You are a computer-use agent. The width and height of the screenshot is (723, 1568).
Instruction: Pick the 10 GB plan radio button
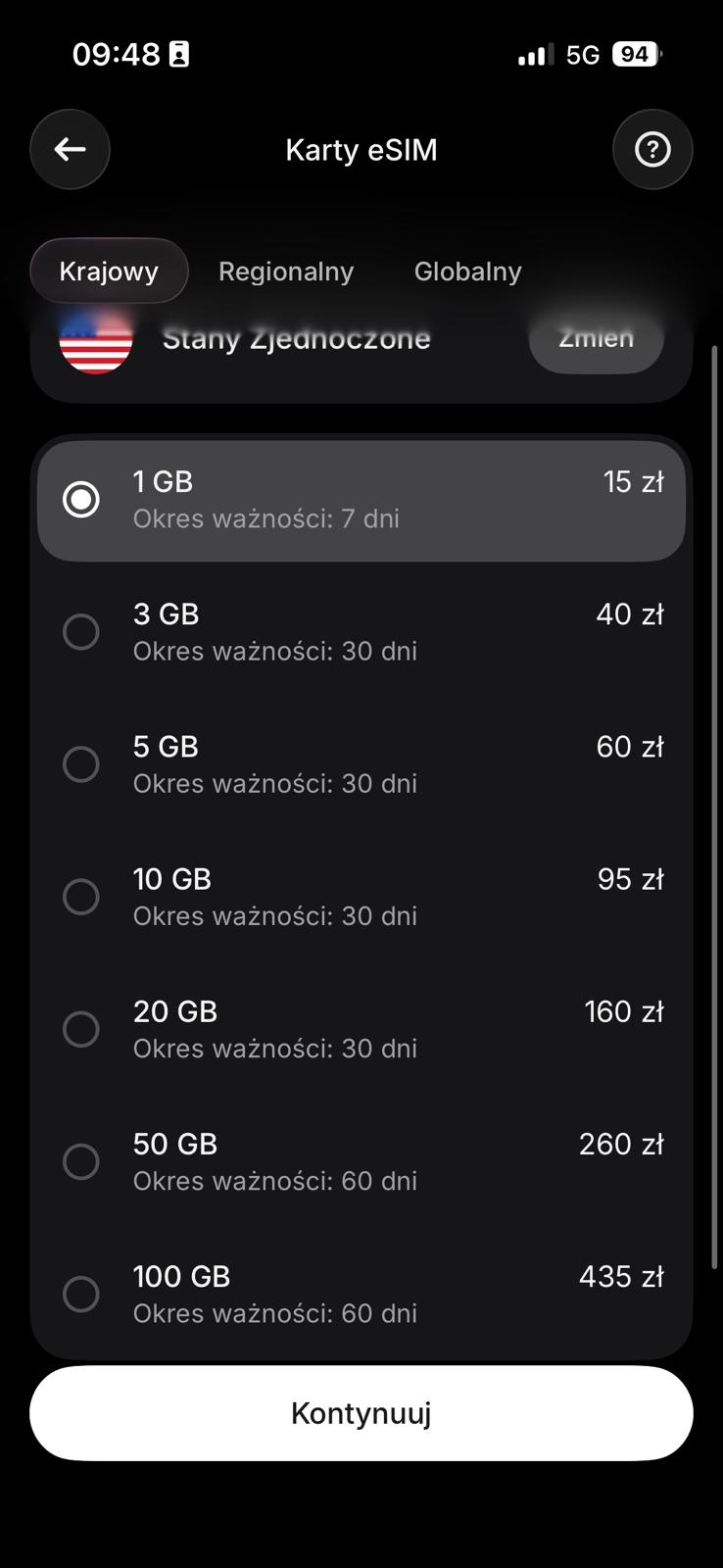pyautogui.click(x=81, y=897)
